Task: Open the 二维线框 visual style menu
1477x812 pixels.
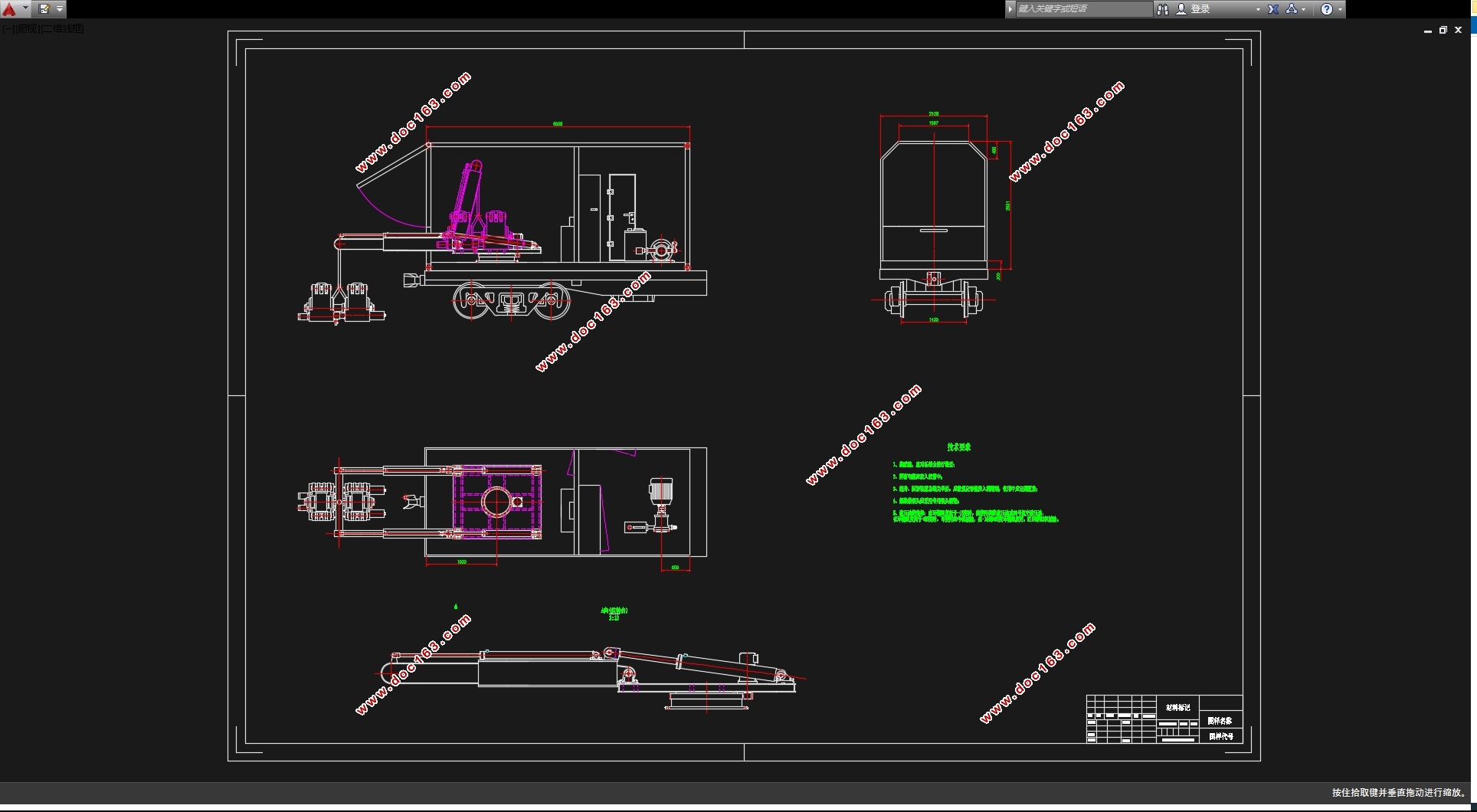Action: click(61, 29)
